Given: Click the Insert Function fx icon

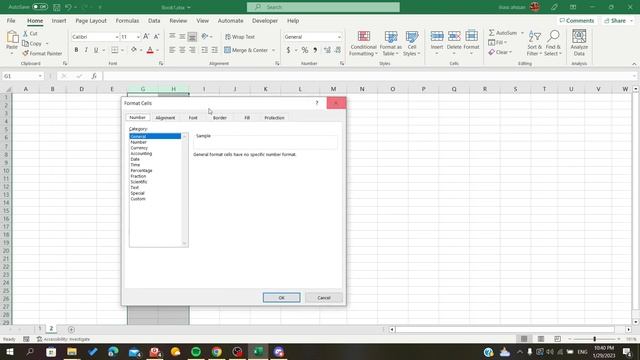Looking at the screenshot, I should click(94, 76).
